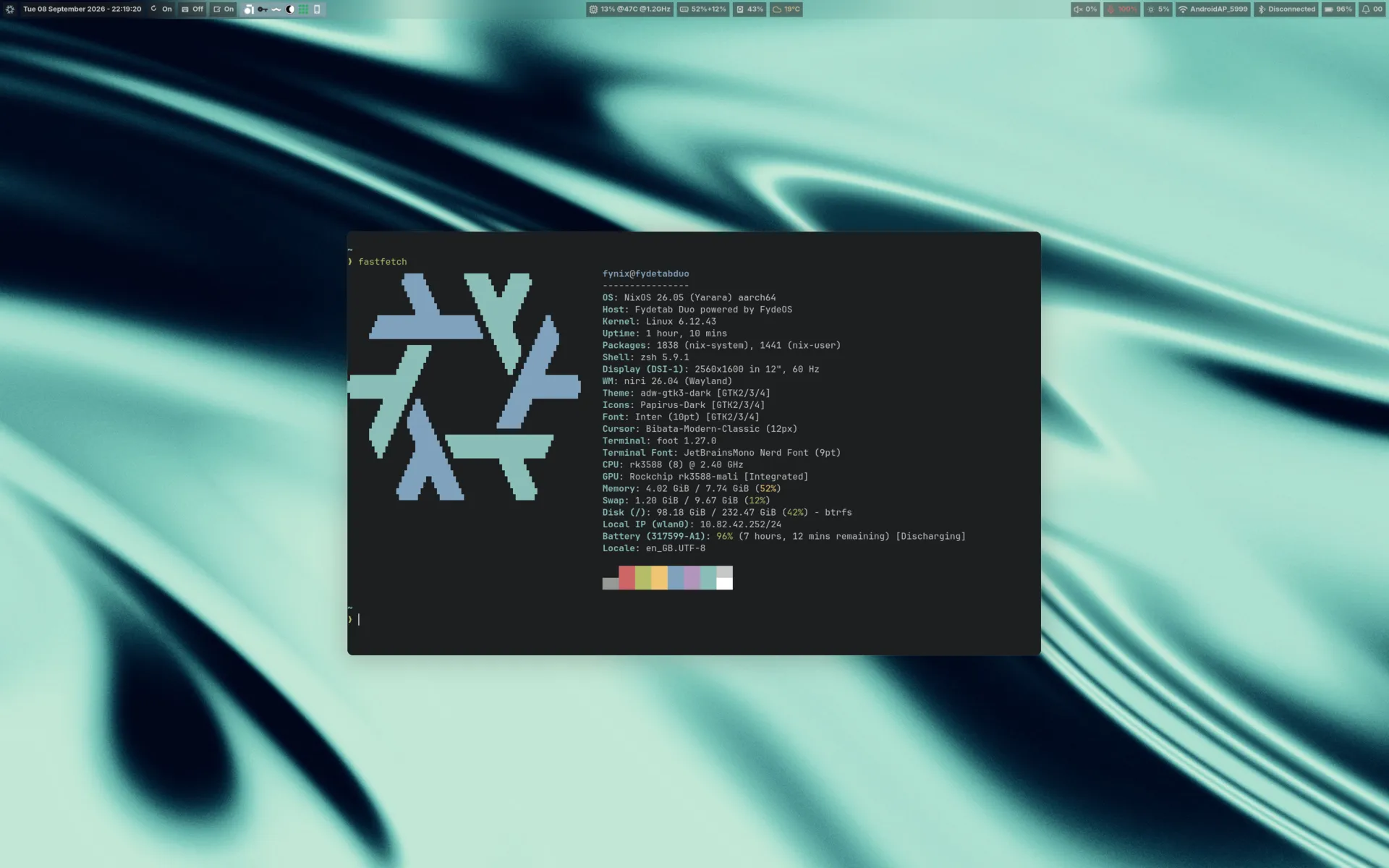1389x868 pixels.
Task: Click the brightness module showing 5%
Action: (1157, 9)
